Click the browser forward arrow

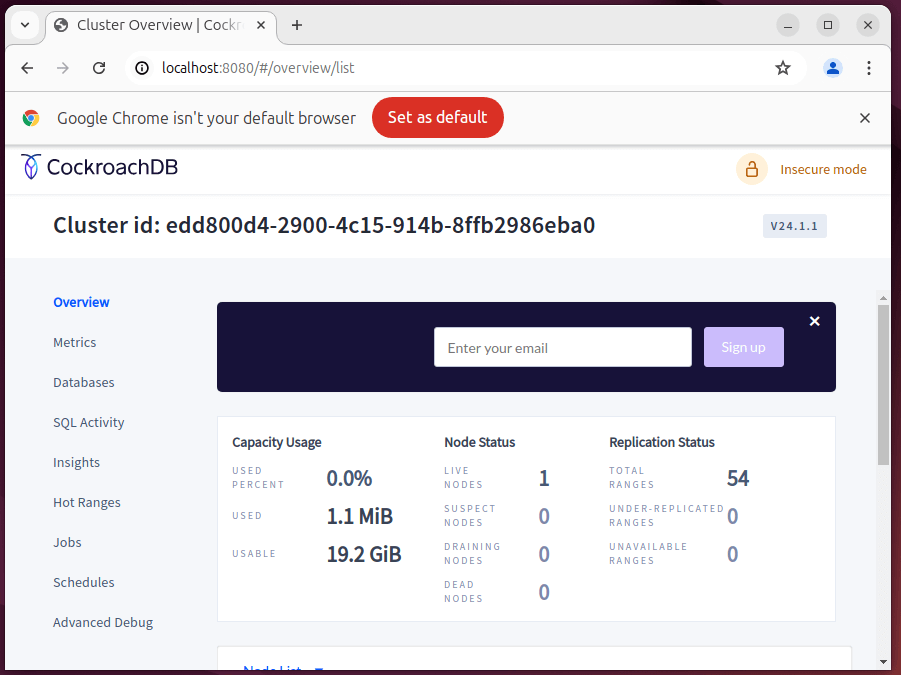point(63,68)
